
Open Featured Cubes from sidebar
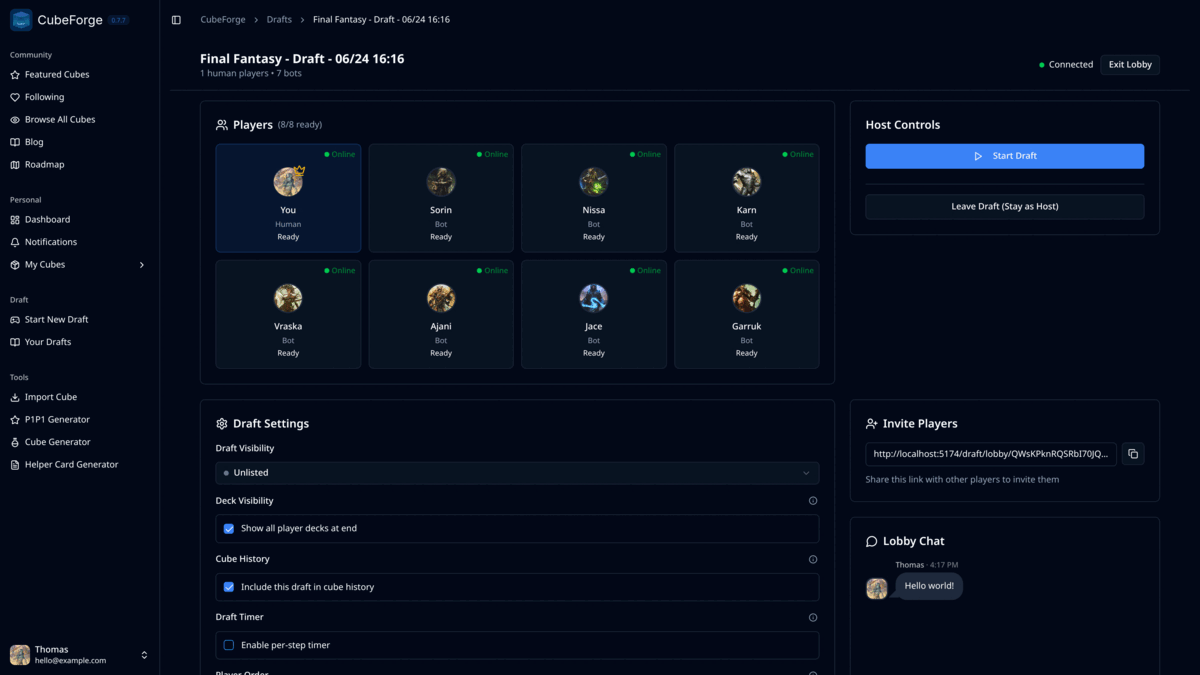[x=57, y=75]
